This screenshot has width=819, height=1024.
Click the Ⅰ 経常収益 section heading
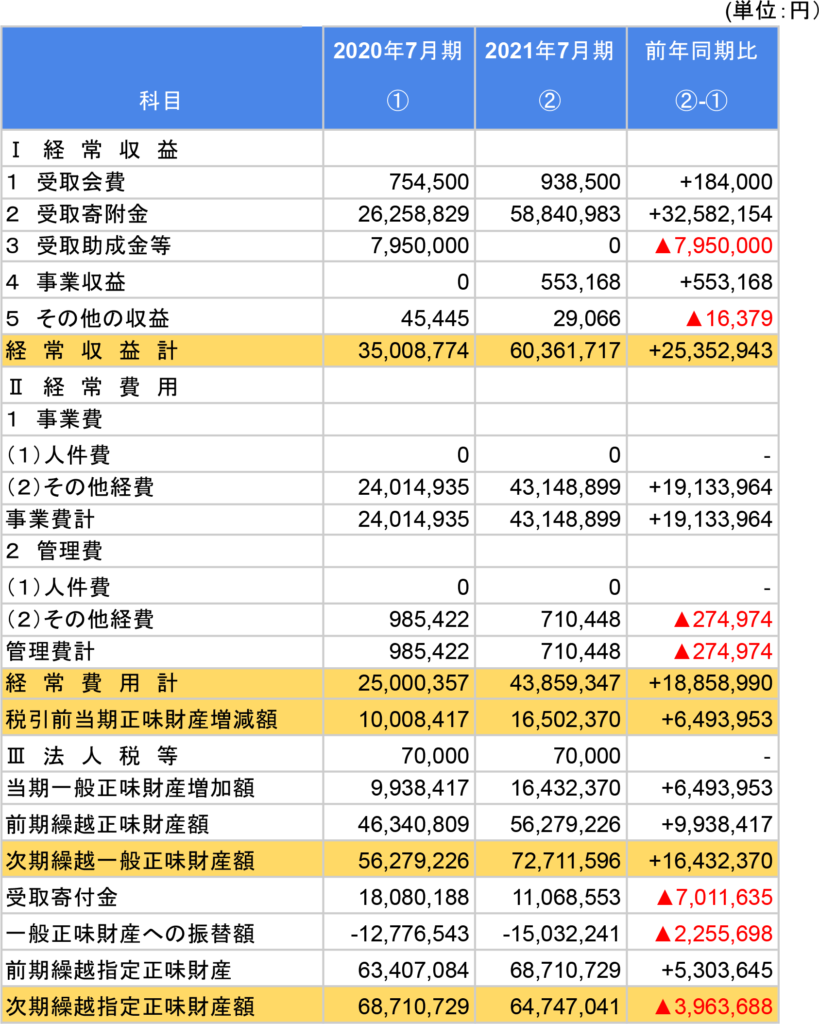92,150
